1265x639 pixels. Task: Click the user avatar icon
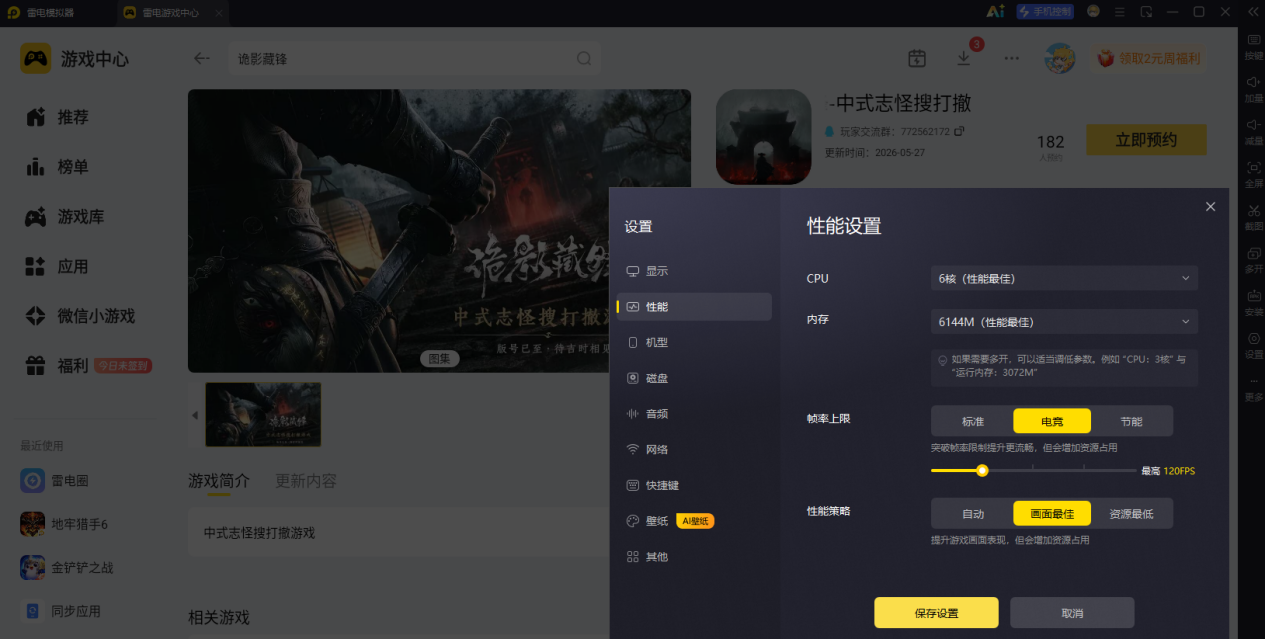[1060, 58]
